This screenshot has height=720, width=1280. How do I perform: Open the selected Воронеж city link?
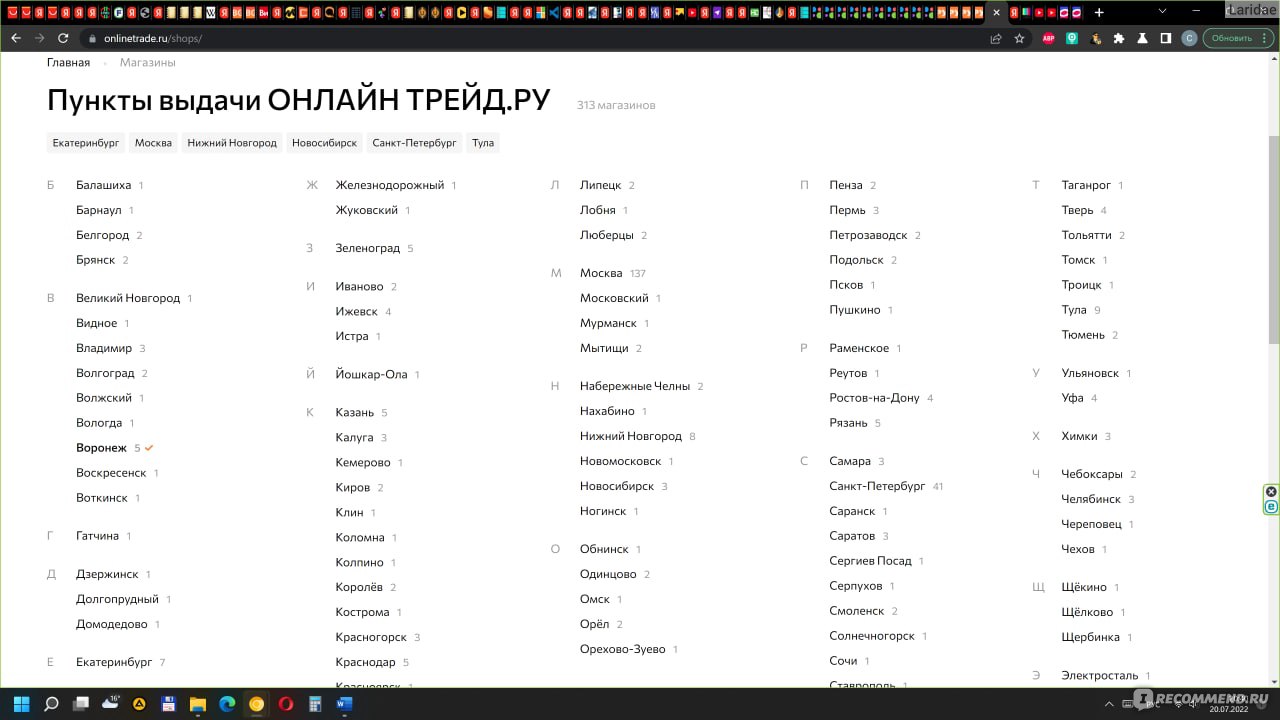click(x=101, y=448)
